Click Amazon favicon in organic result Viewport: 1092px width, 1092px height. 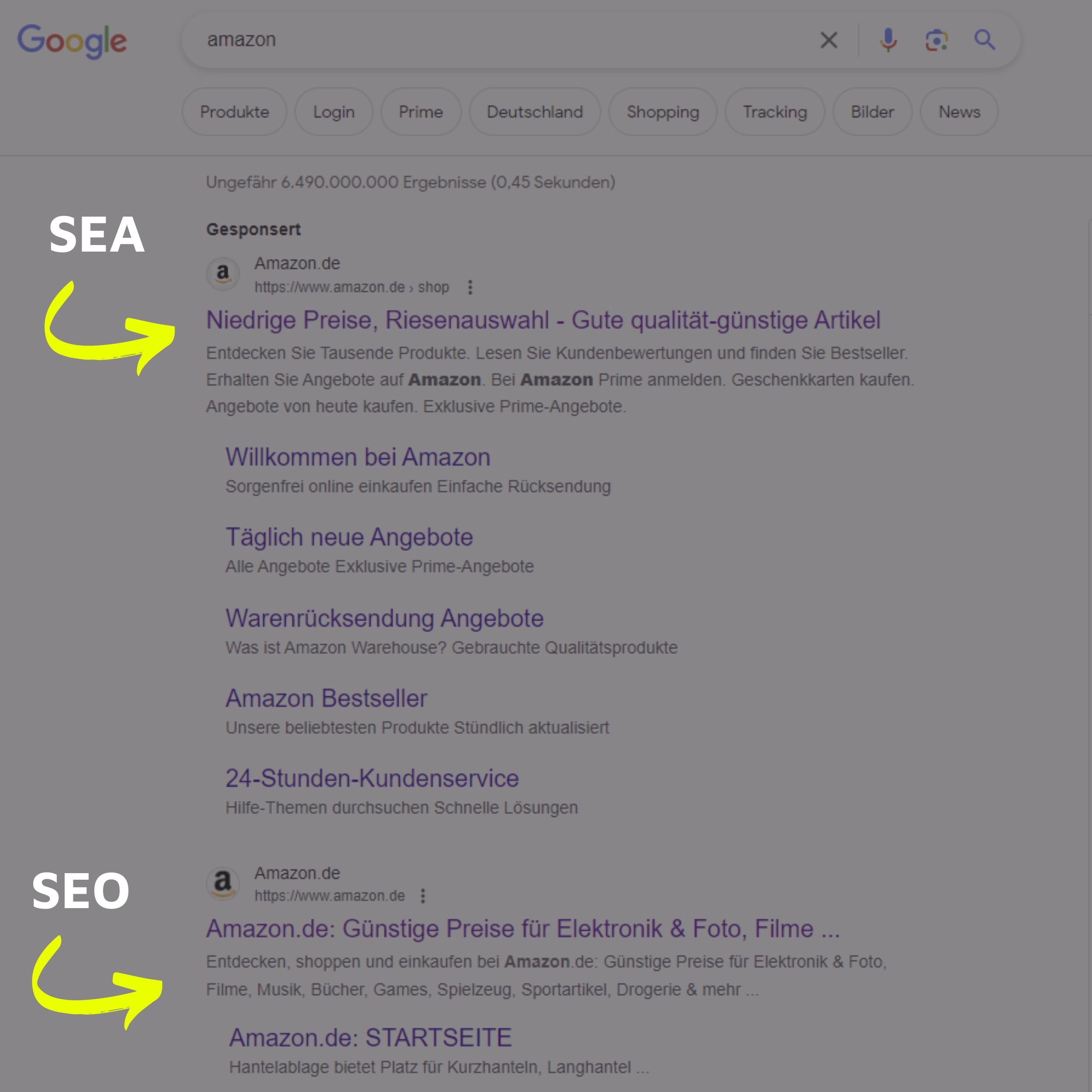pyautogui.click(x=223, y=884)
